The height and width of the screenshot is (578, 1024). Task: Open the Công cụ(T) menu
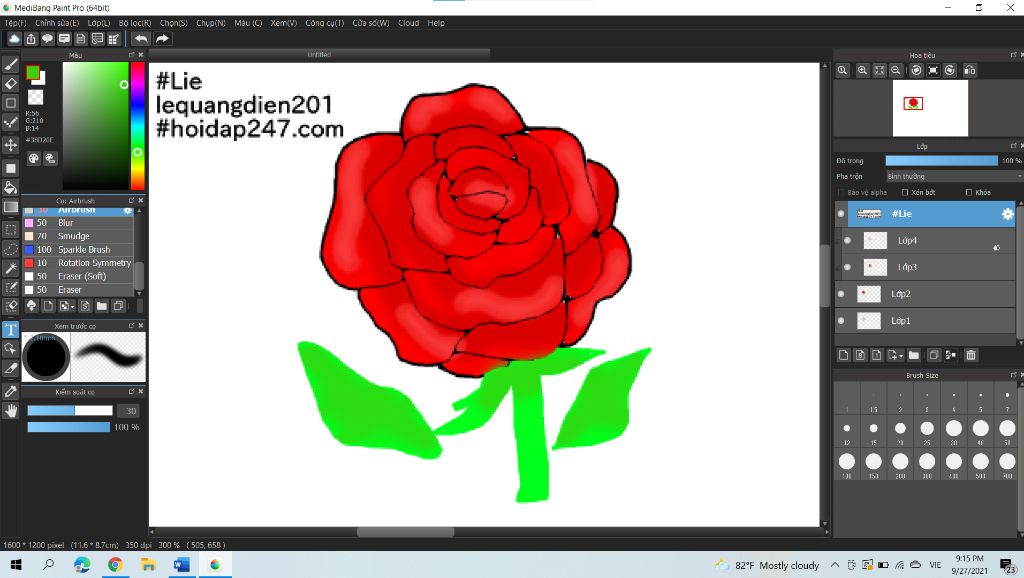click(x=325, y=23)
